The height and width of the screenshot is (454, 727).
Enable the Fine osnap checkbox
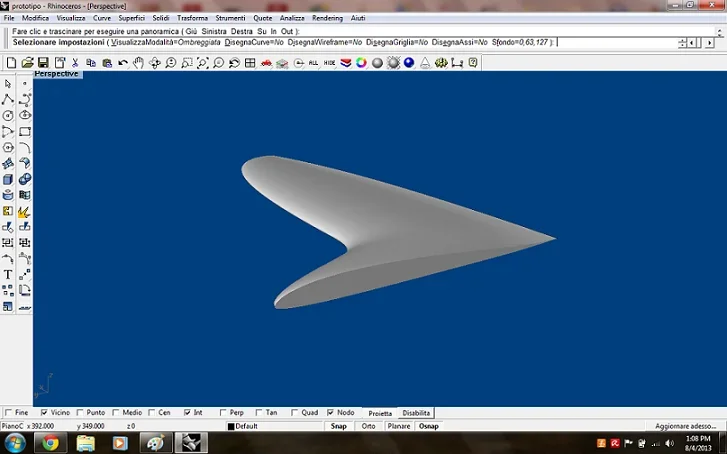tap(8, 412)
